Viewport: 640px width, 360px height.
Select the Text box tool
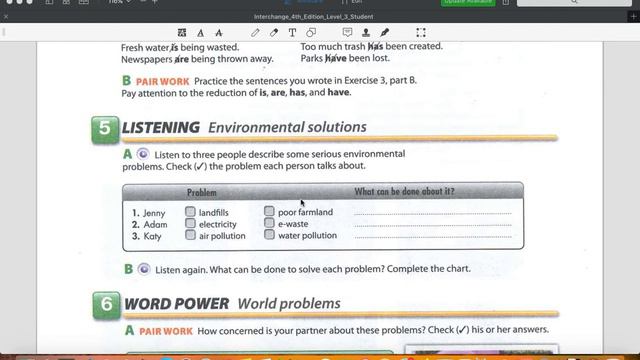coord(292,33)
